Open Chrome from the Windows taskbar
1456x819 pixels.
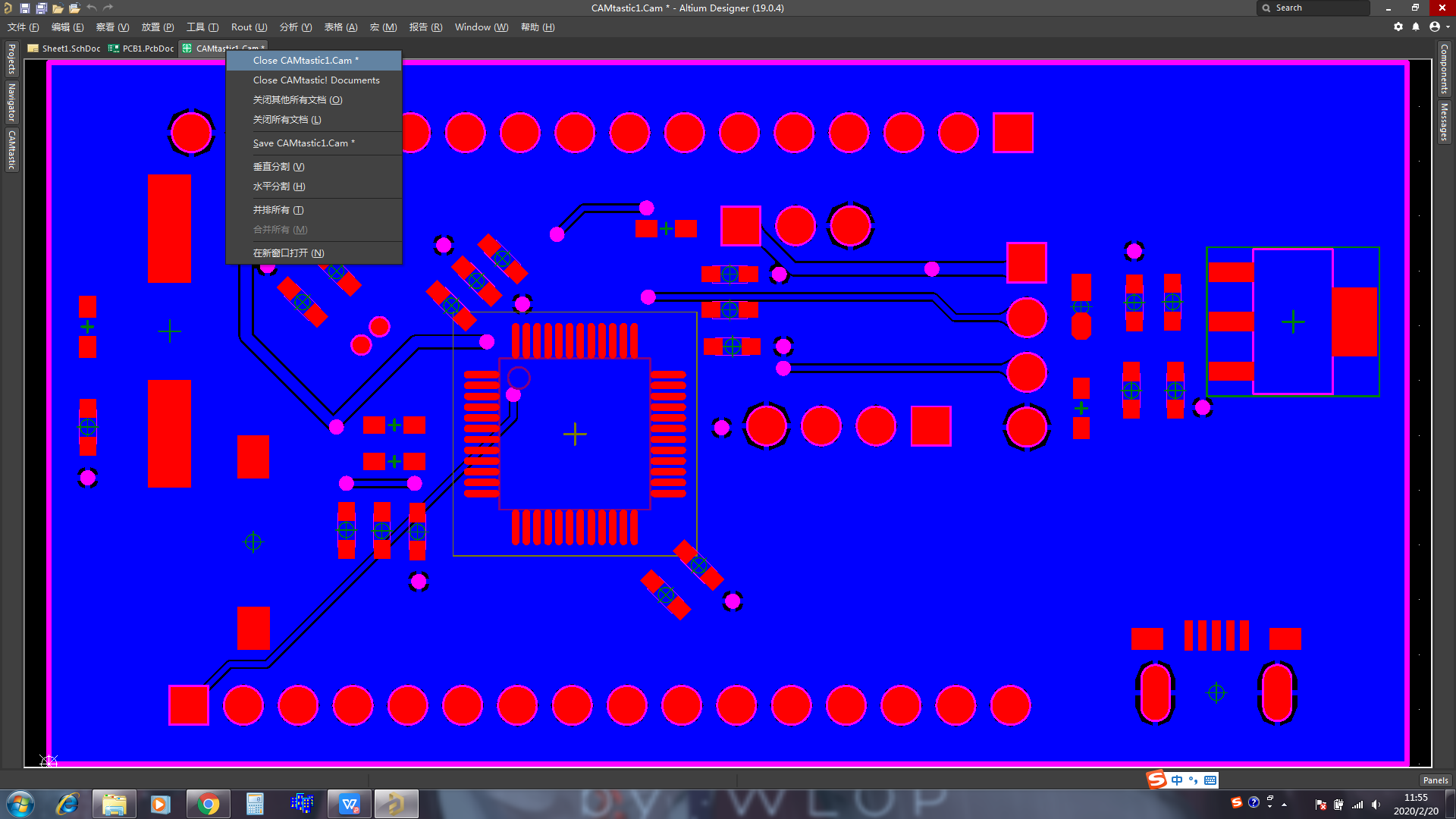coord(208,804)
